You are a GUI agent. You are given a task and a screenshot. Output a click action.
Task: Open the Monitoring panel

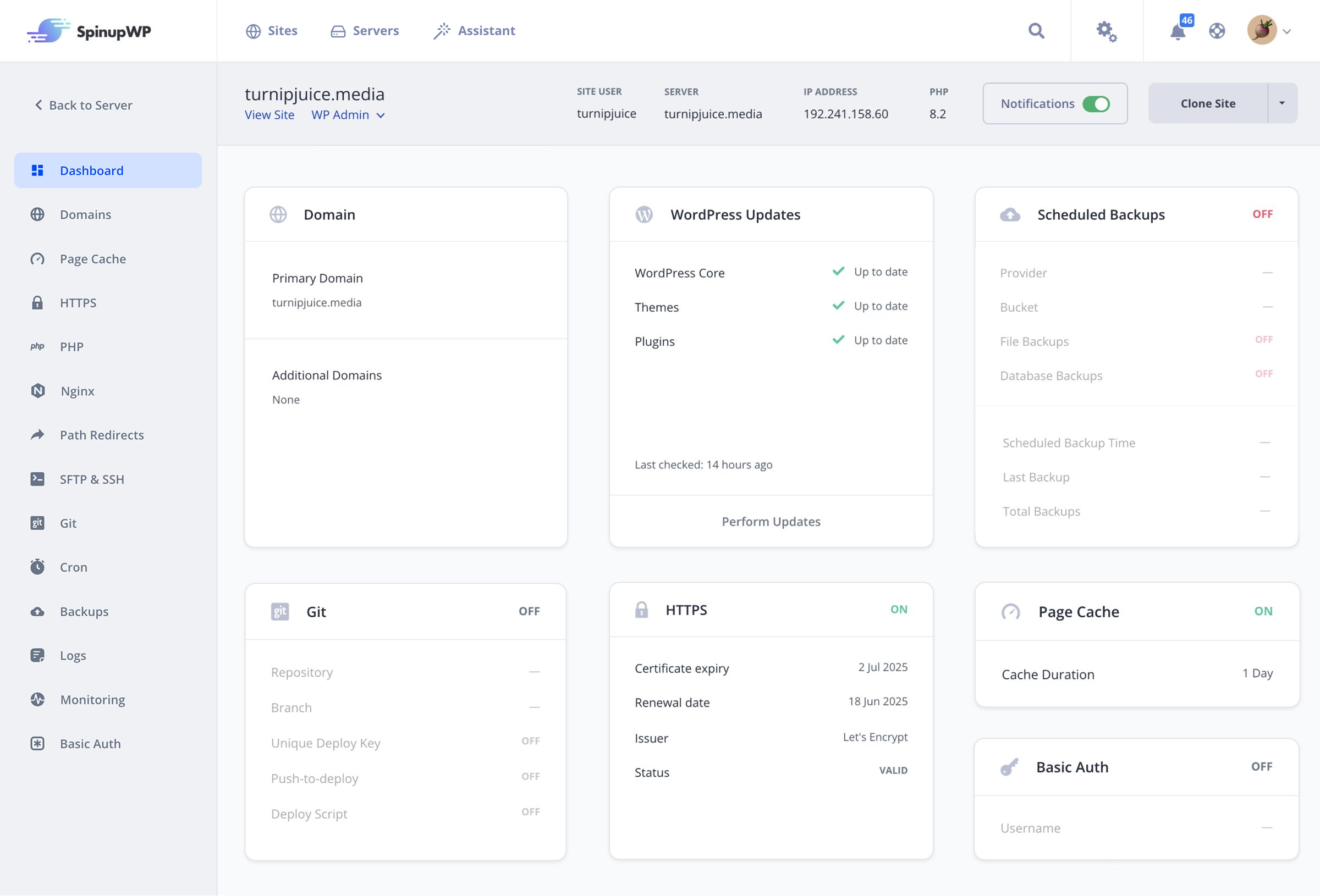tap(91, 700)
